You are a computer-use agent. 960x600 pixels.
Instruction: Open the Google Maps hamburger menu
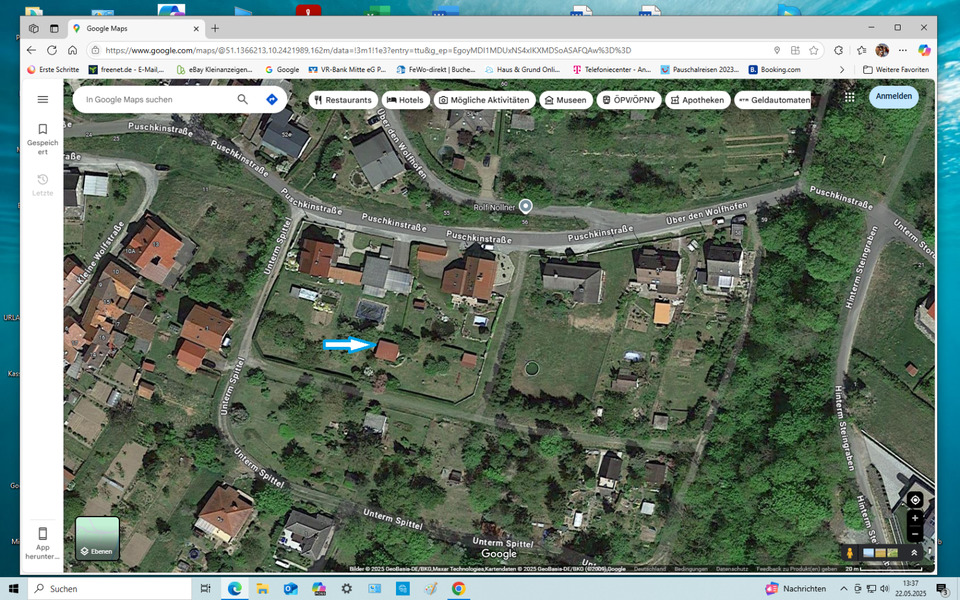[x=42, y=99]
